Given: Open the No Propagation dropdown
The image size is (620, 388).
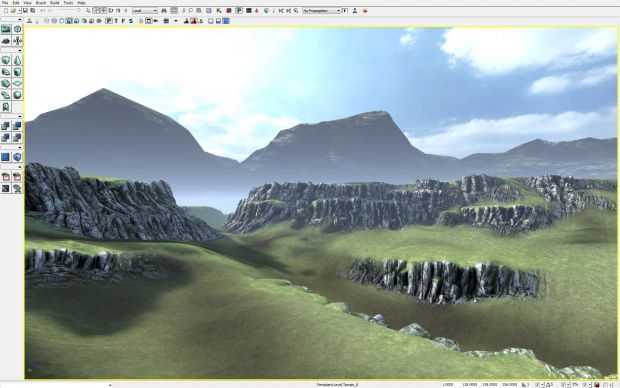Looking at the screenshot, I should pyautogui.click(x=322, y=11).
